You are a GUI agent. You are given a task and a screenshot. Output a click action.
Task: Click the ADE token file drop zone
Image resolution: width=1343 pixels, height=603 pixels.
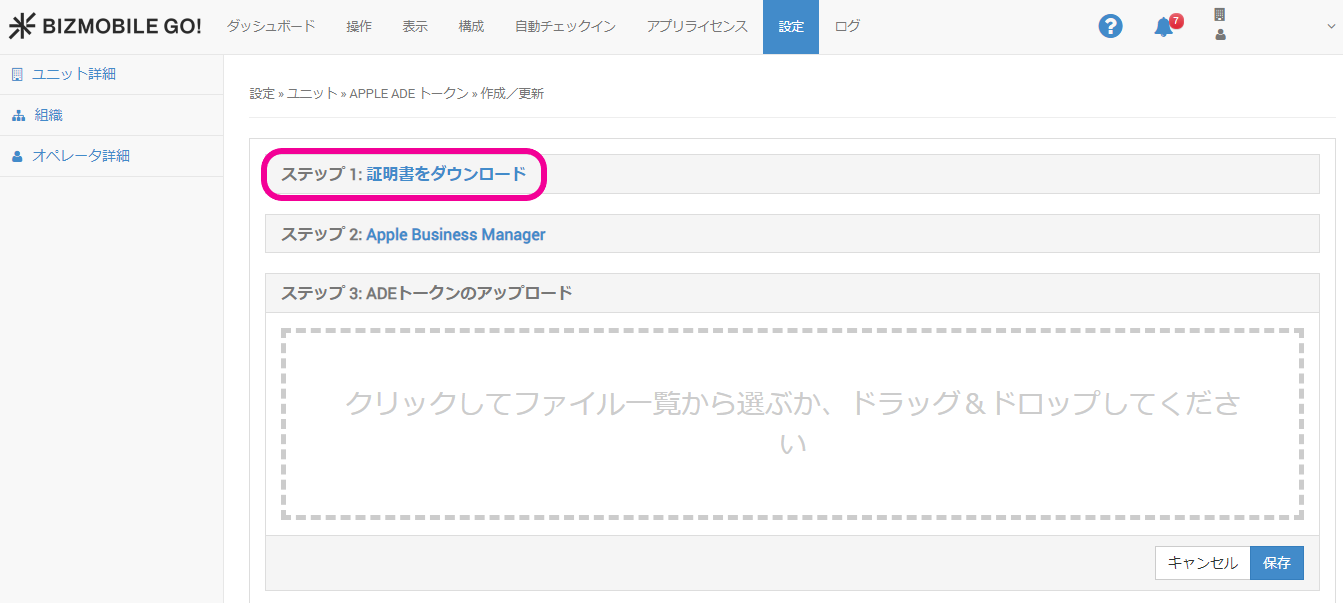coord(792,423)
